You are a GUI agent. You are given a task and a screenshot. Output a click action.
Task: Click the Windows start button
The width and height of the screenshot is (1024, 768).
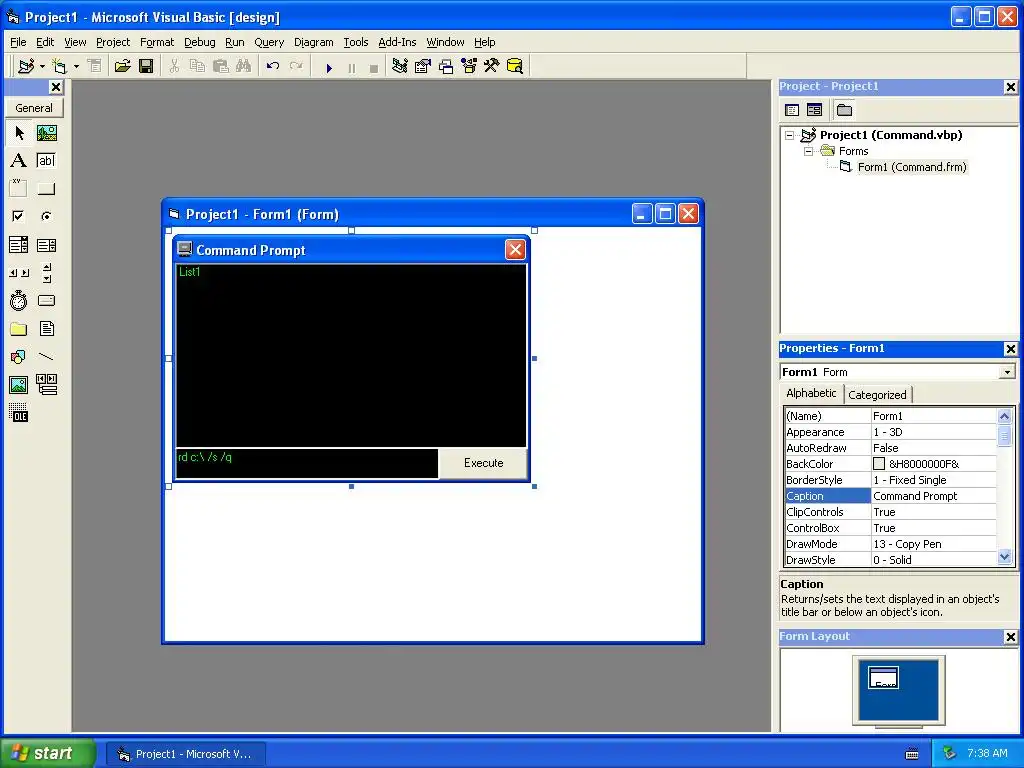coord(48,754)
